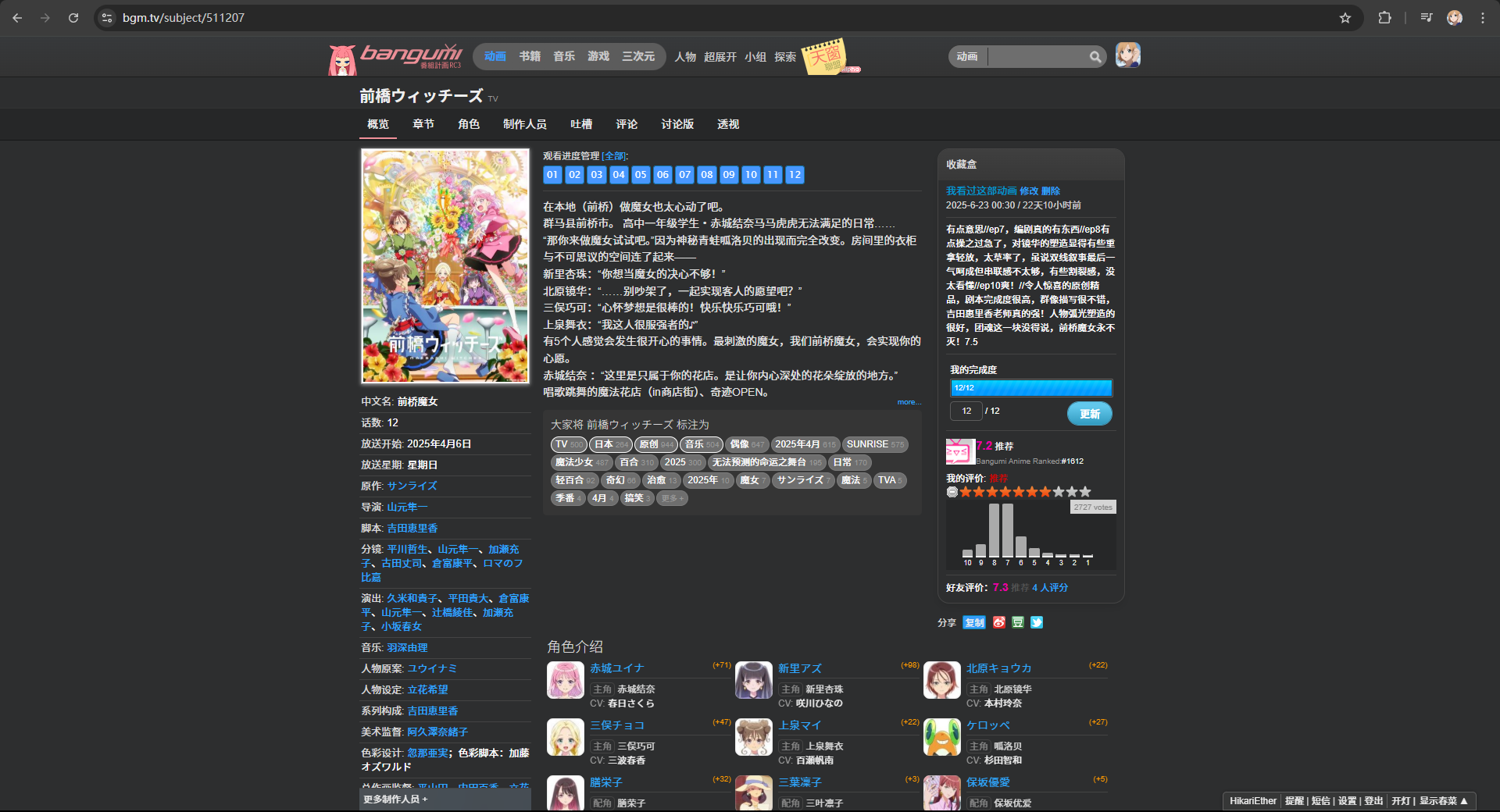Viewport: 1500px width, 812px height.
Task: Open the anime poster image
Action: pos(445,265)
